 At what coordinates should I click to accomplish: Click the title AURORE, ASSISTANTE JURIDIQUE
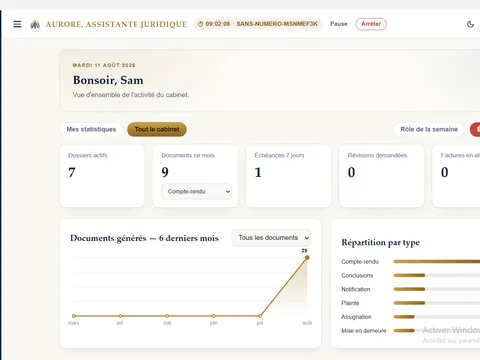point(116,24)
